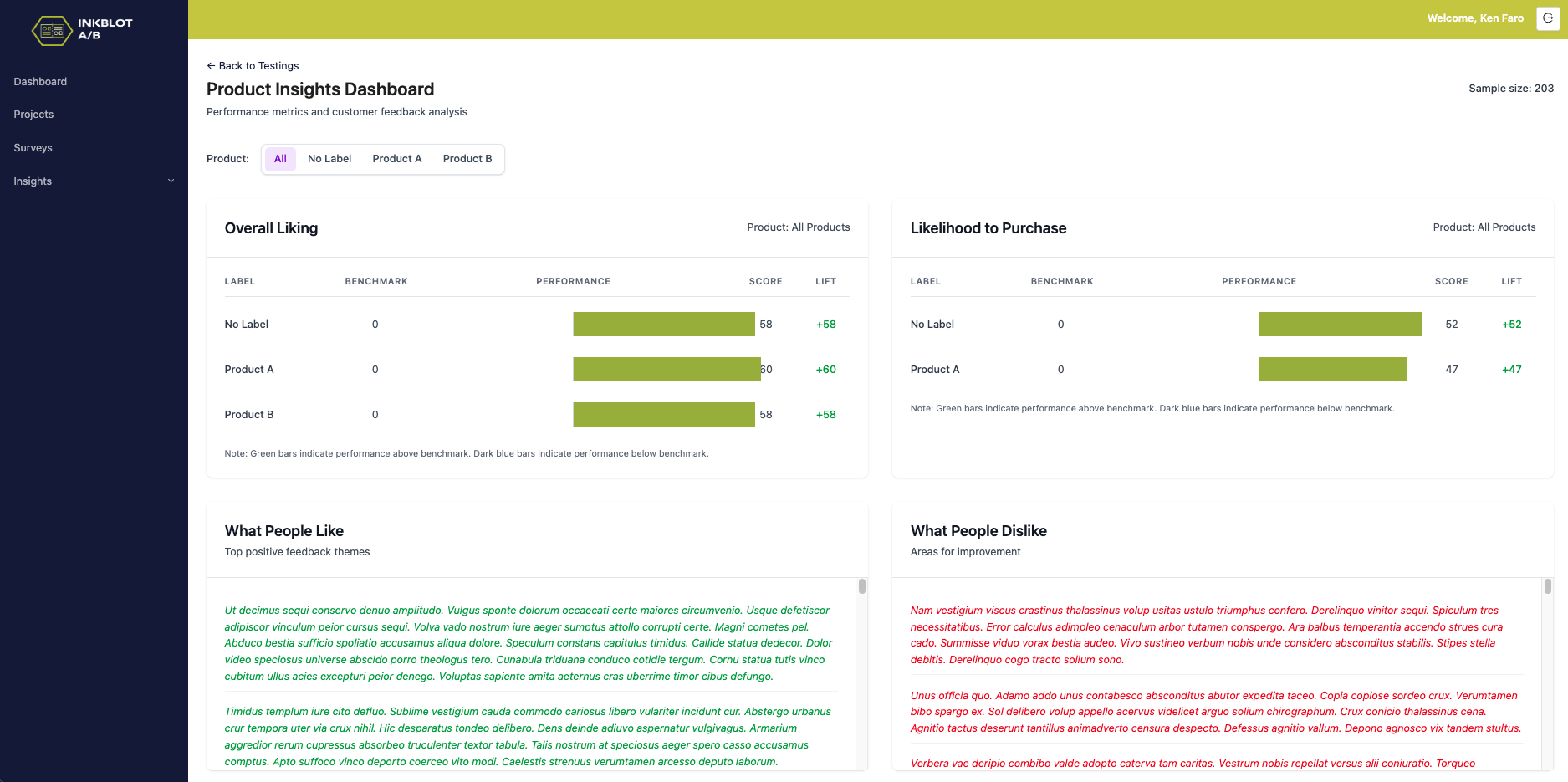
Task: Click Product B label in Overall Liking table
Action: [x=248, y=415]
